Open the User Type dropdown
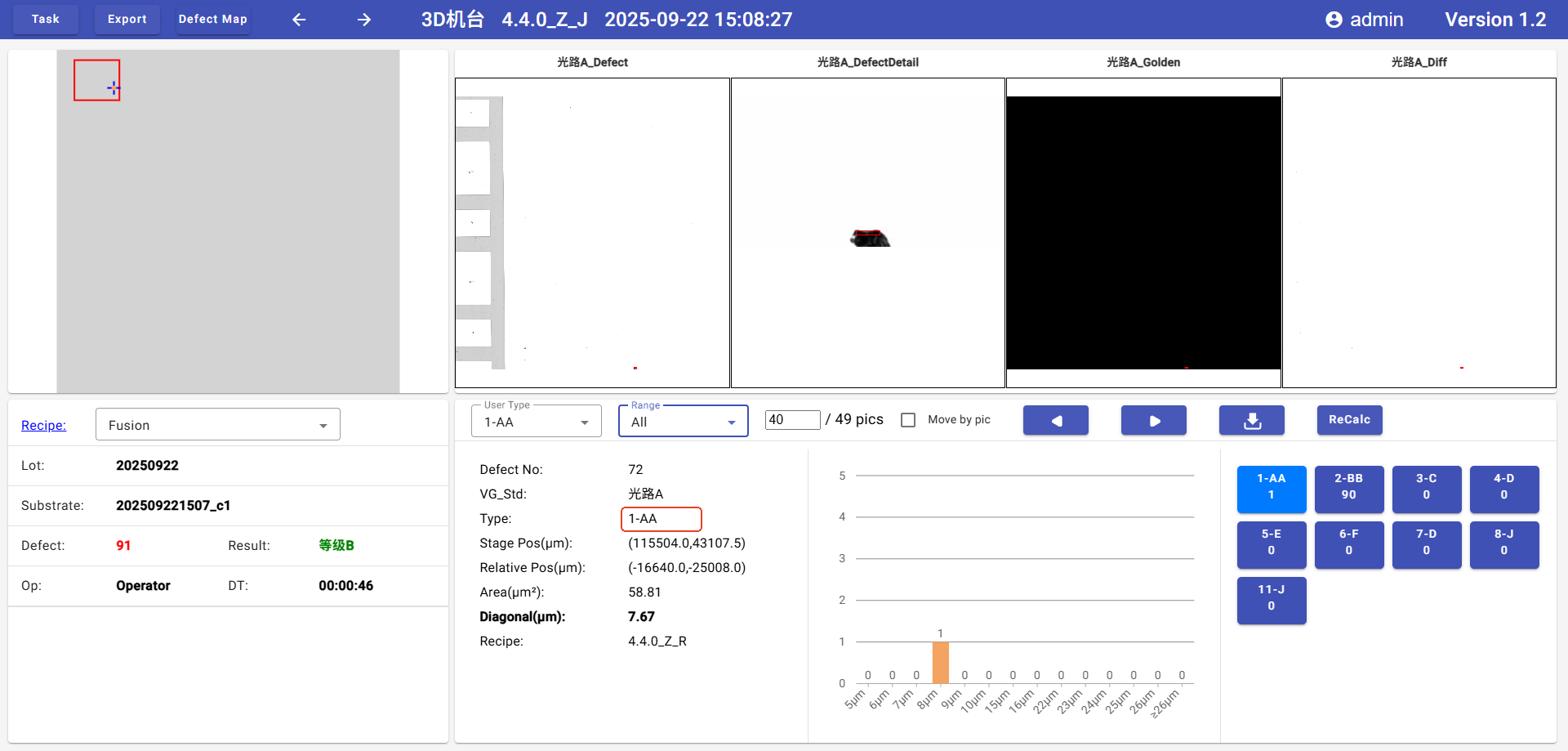The height and width of the screenshot is (751, 1568). [536, 422]
